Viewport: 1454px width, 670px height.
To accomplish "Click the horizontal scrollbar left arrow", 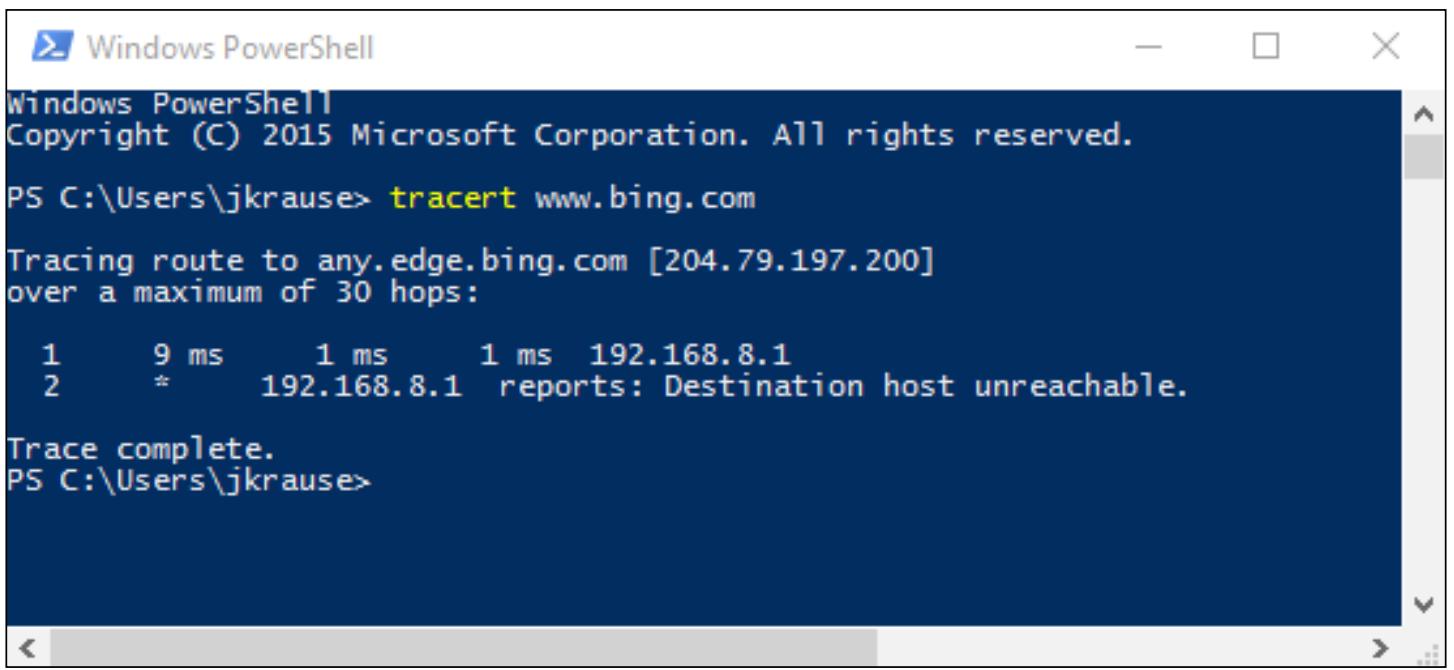I will coord(29,647).
